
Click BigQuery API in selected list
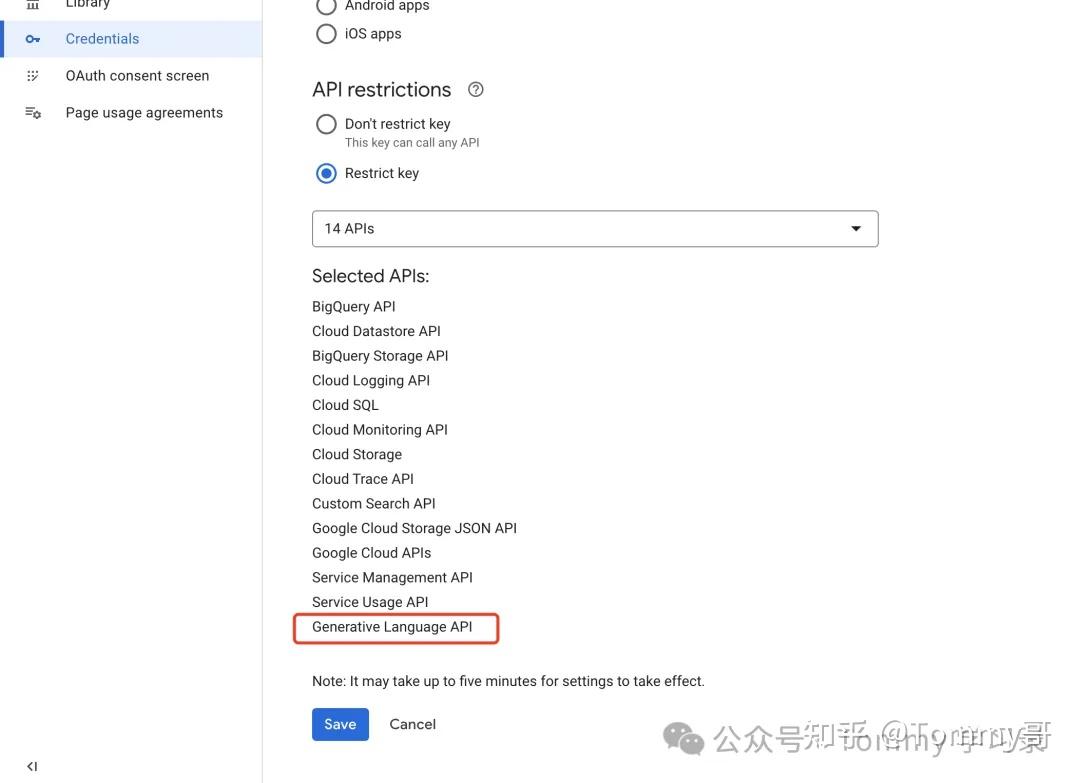[354, 306]
